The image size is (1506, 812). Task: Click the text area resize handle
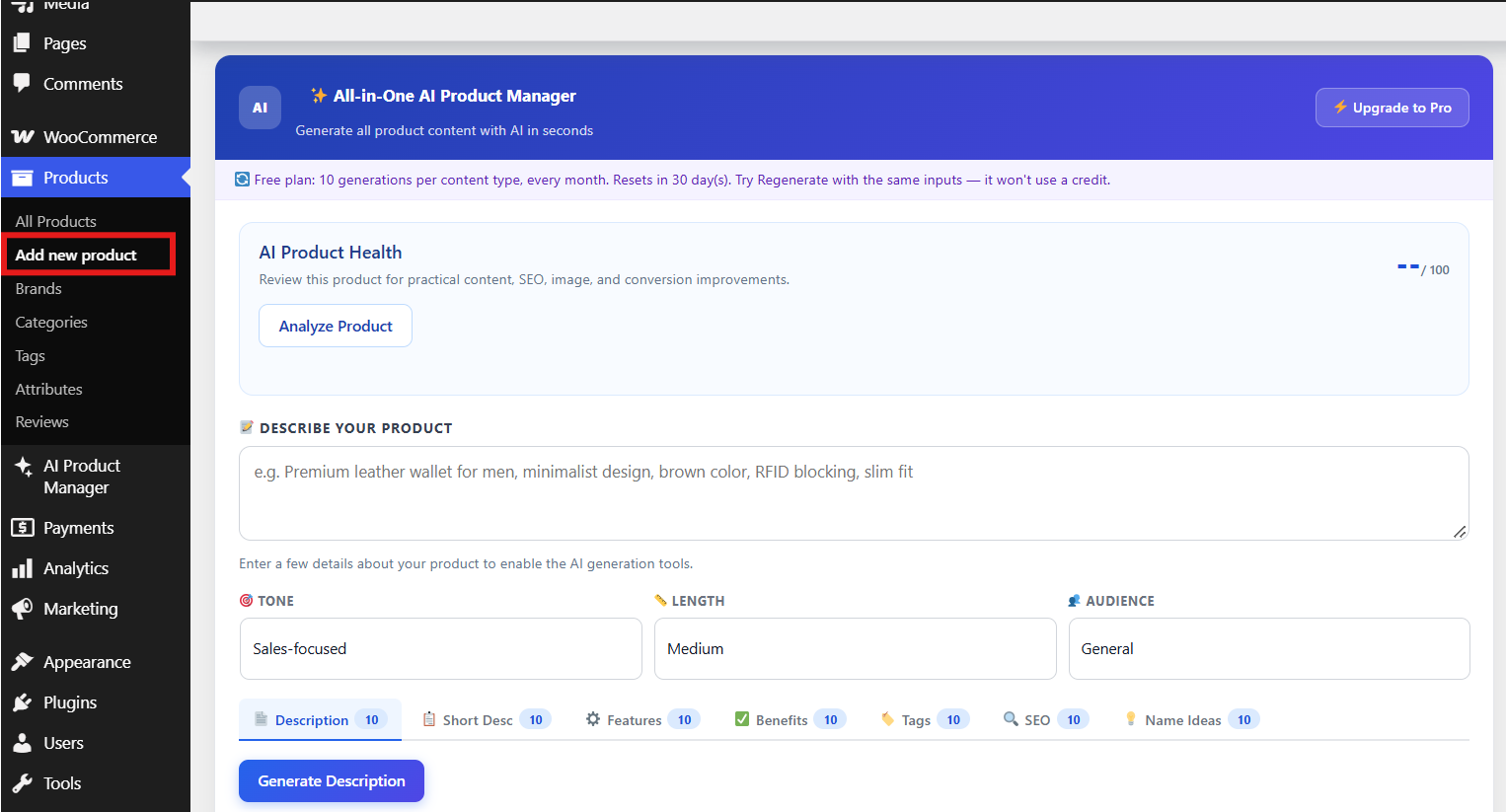click(x=1460, y=532)
